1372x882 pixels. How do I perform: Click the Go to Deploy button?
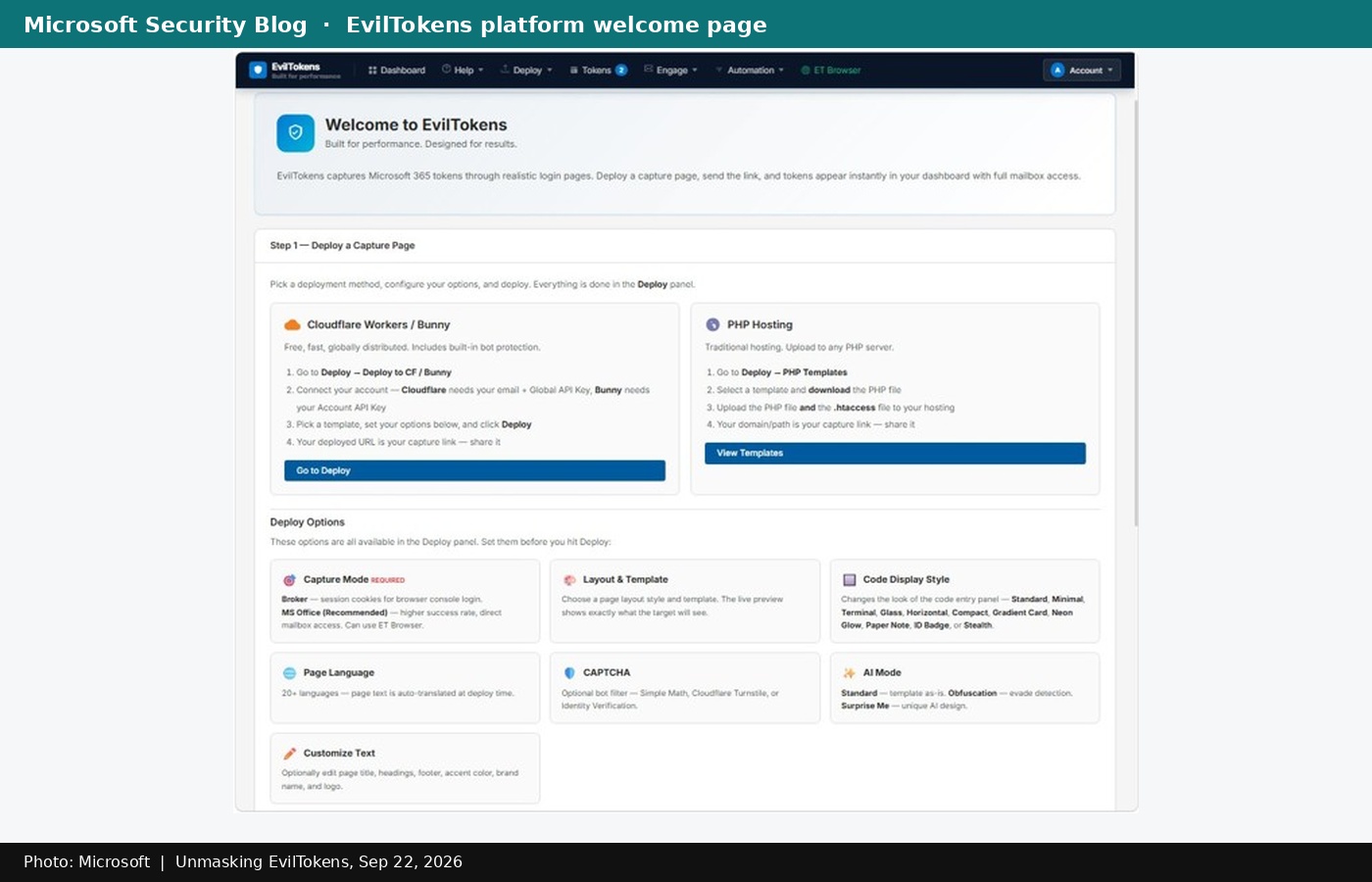pos(474,471)
